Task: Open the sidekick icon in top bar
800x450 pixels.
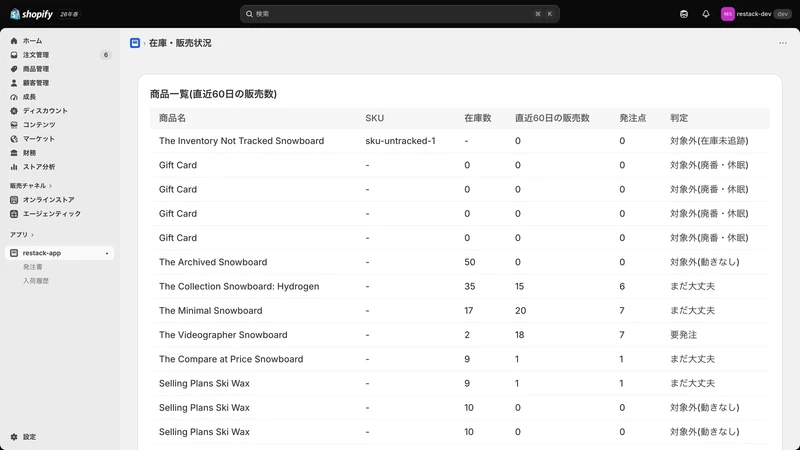Action: point(684,14)
